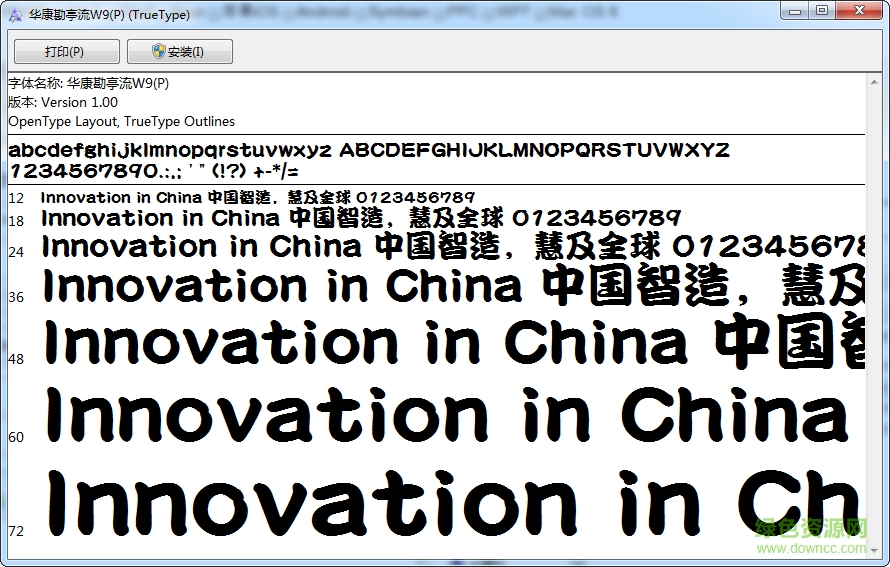Image resolution: width=890 pixels, height=567 pixels.
Task: Close the font preview window
Action: pyautogui.click(x=859, y=11)
